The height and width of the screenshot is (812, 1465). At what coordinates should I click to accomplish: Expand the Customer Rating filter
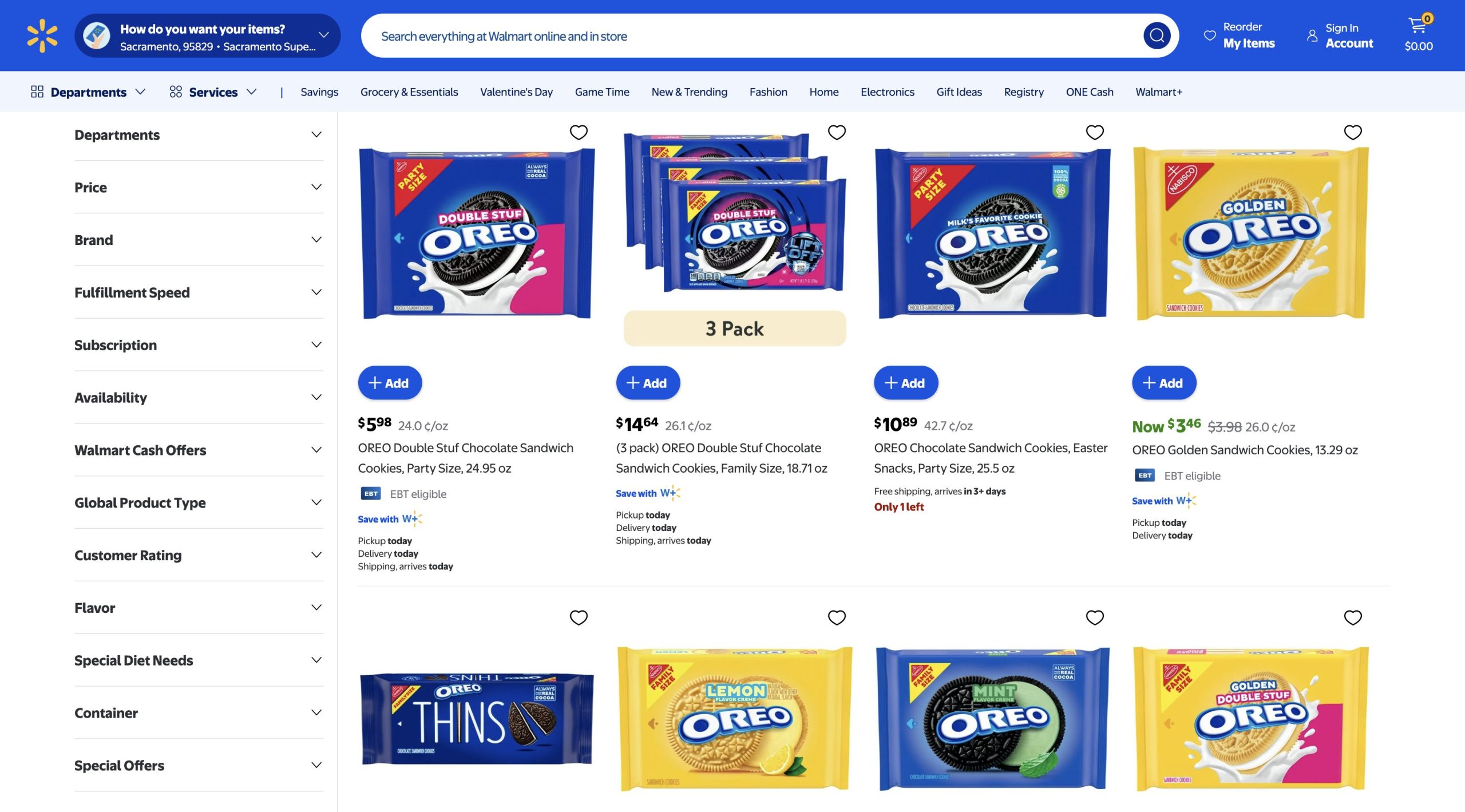point(199,555)
